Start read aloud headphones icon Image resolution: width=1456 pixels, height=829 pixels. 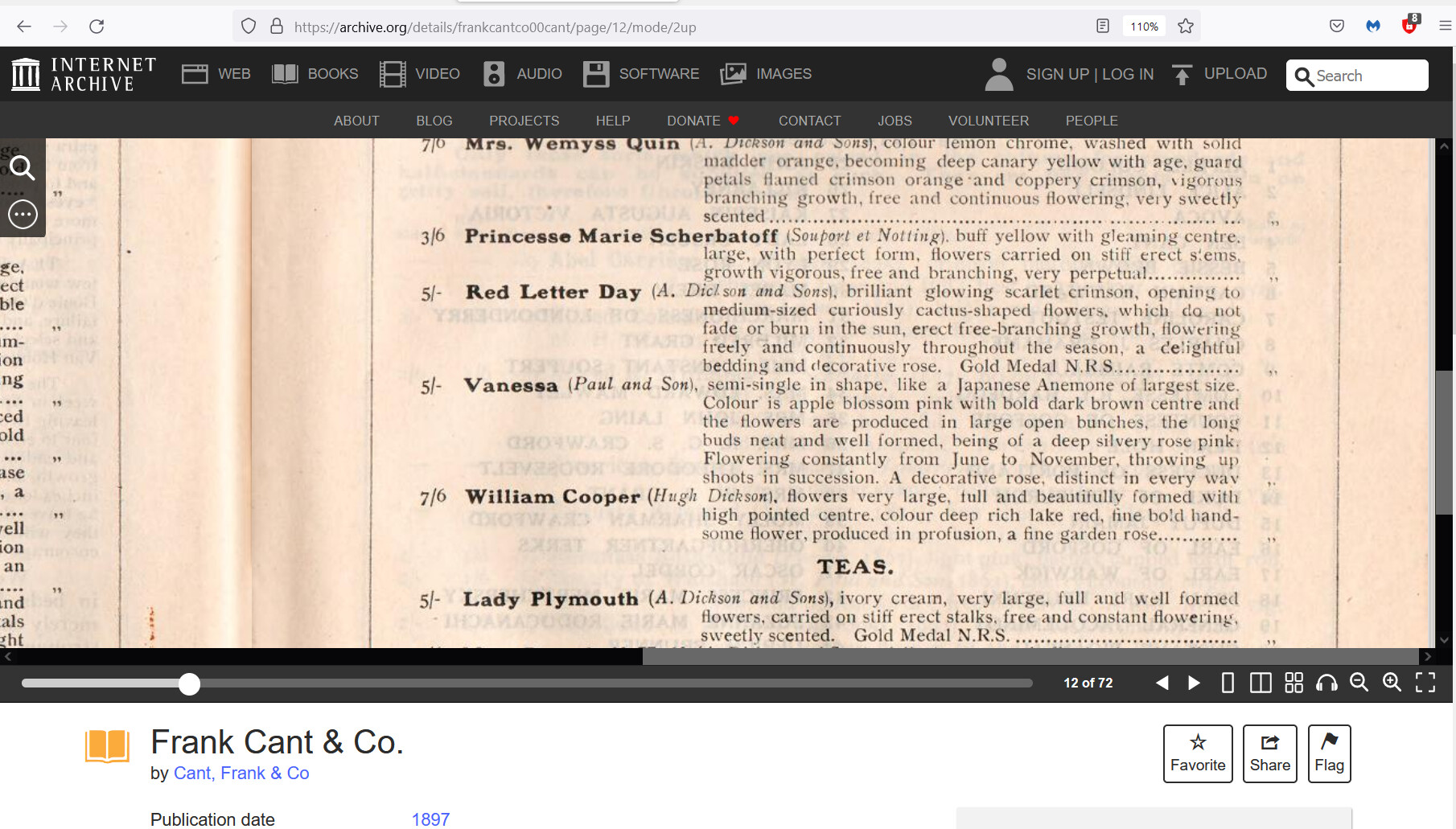1326,683
